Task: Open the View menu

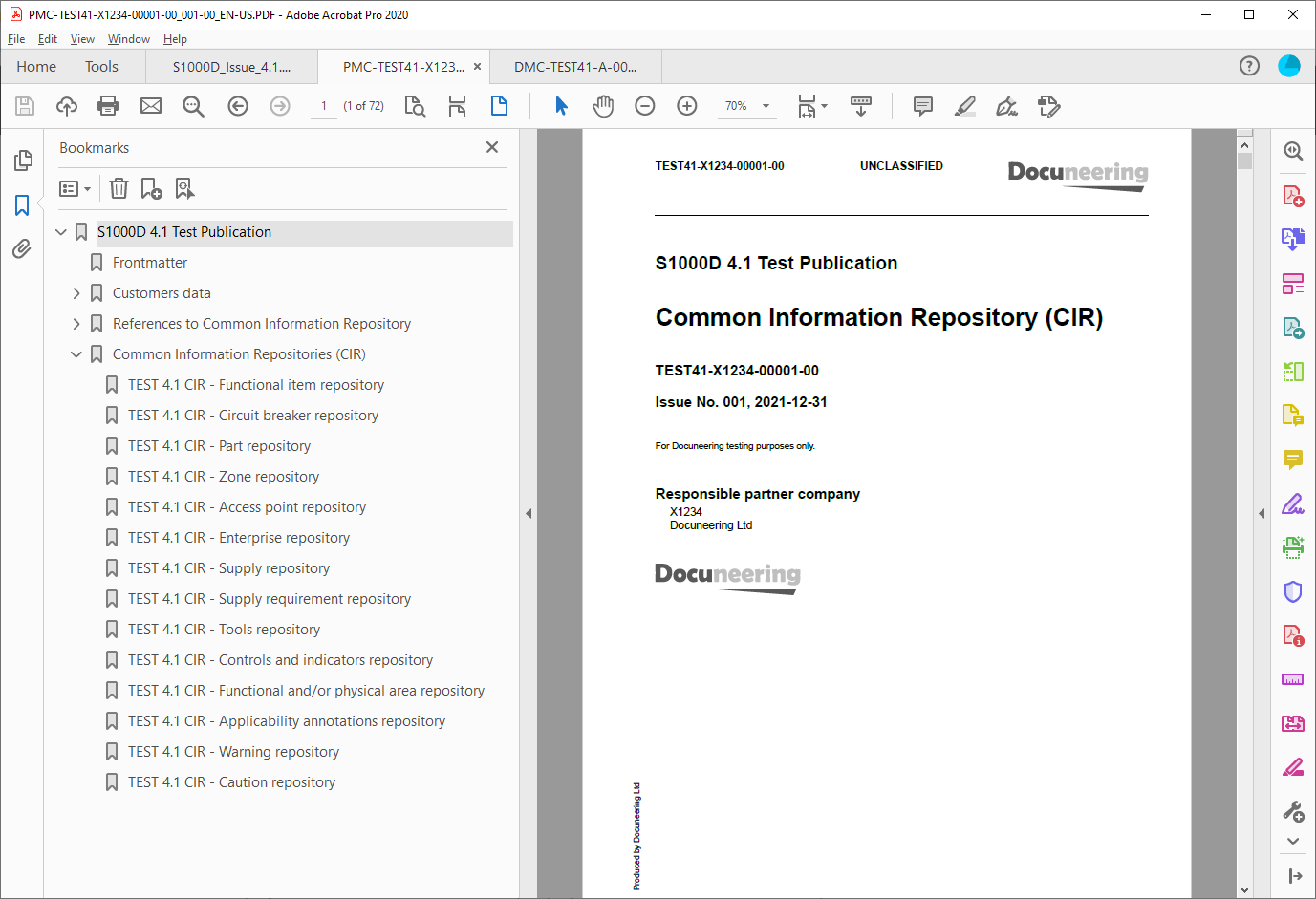Action: coord(82,39)
